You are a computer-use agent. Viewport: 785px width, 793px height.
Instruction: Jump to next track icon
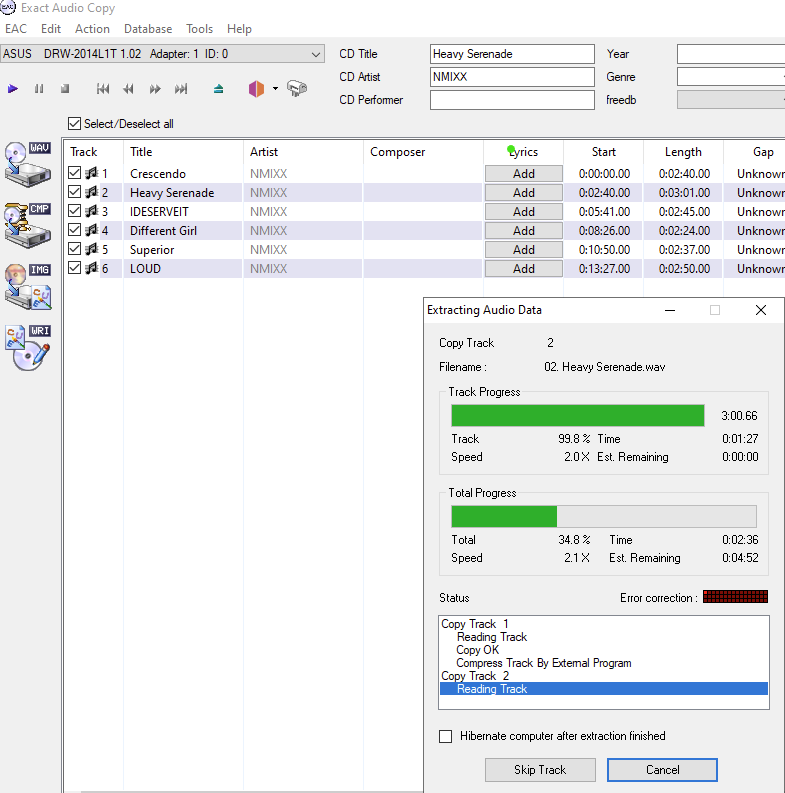tap(181, 89)
